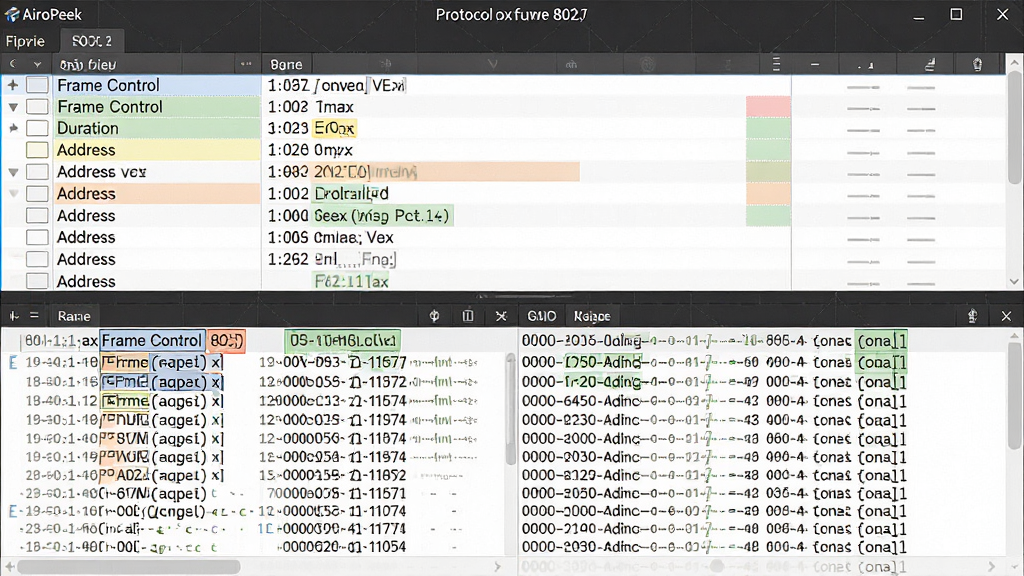This screenshot has width=1024, height=576.
Task: Select the value '1:002 Tmax'
Action: (x=311, y=106)
